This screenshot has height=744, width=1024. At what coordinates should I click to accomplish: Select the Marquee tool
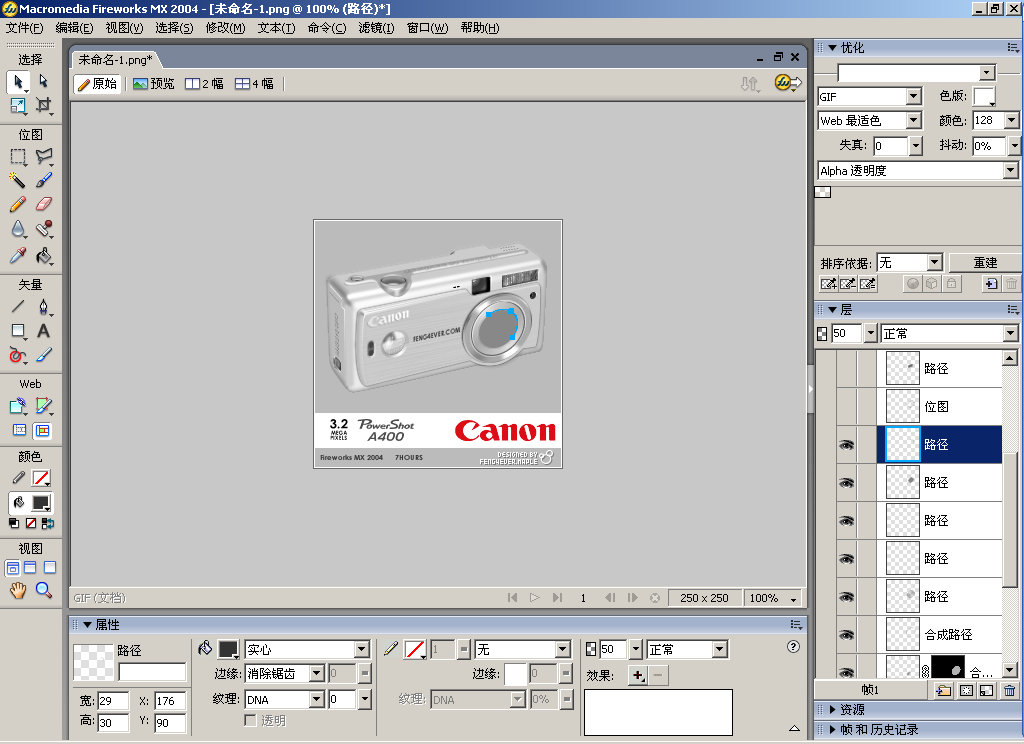(x=18, y=156)
